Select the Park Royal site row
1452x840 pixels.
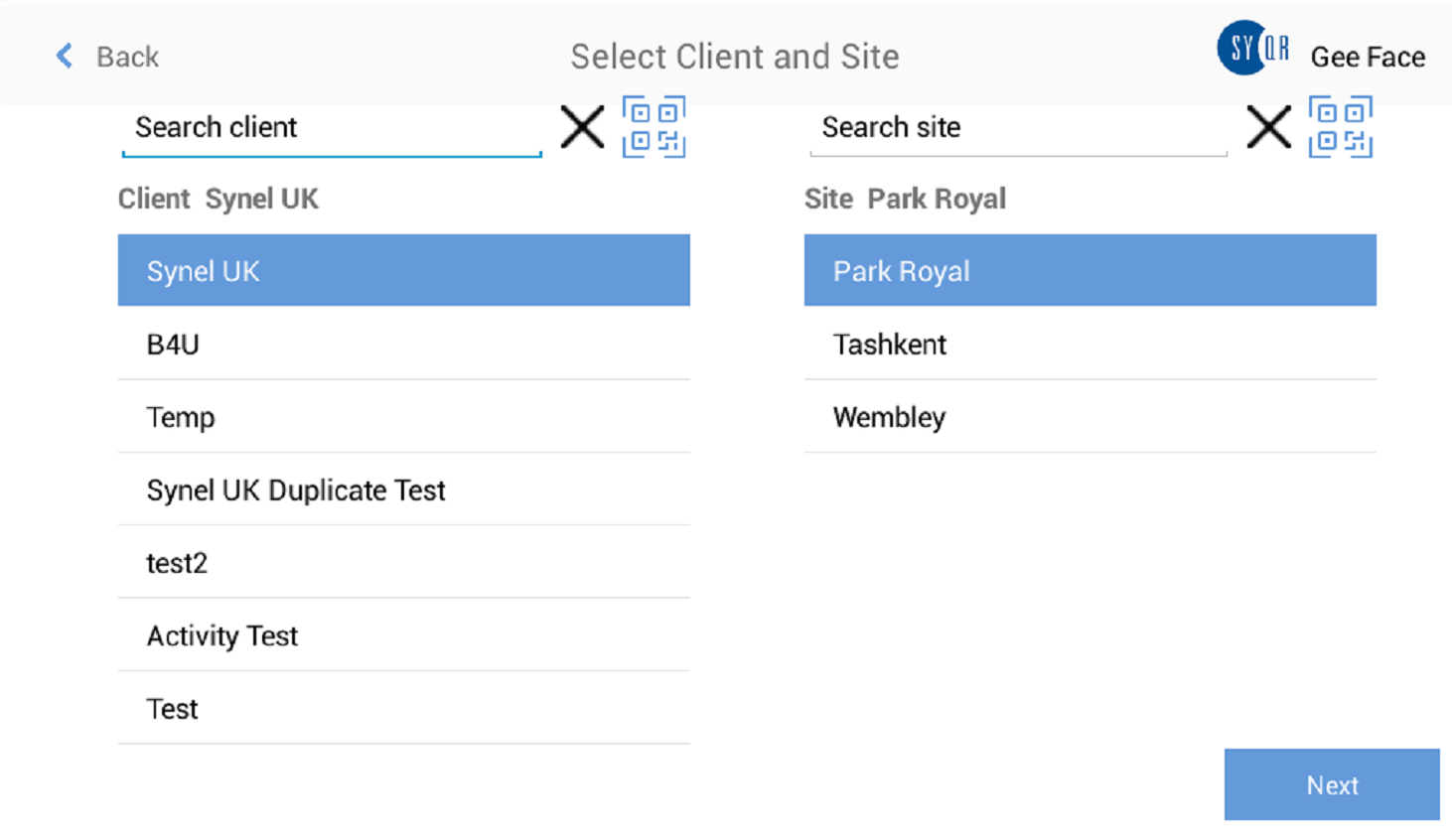click(1089, 270)
